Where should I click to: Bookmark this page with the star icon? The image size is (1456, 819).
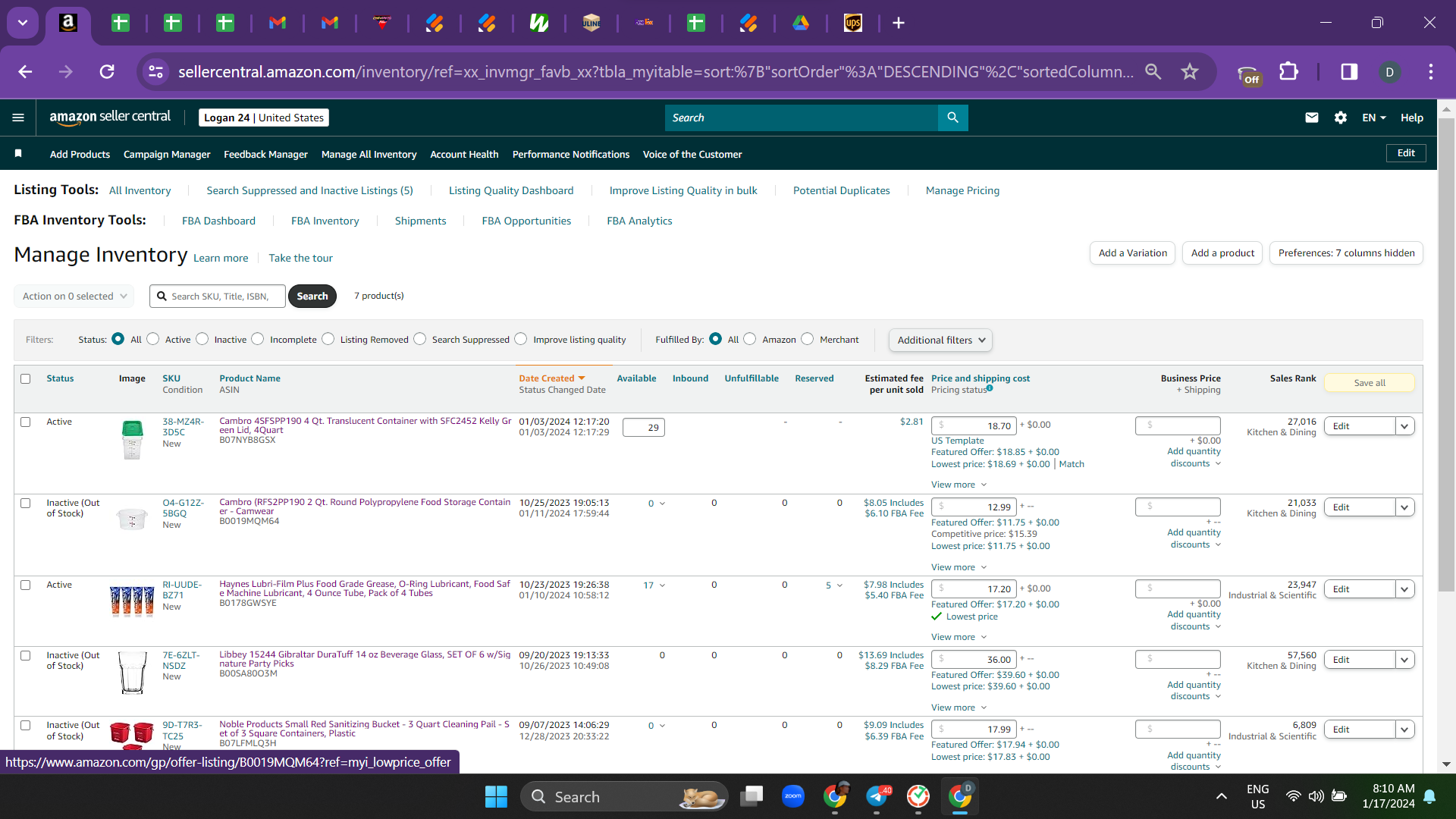1190,71
